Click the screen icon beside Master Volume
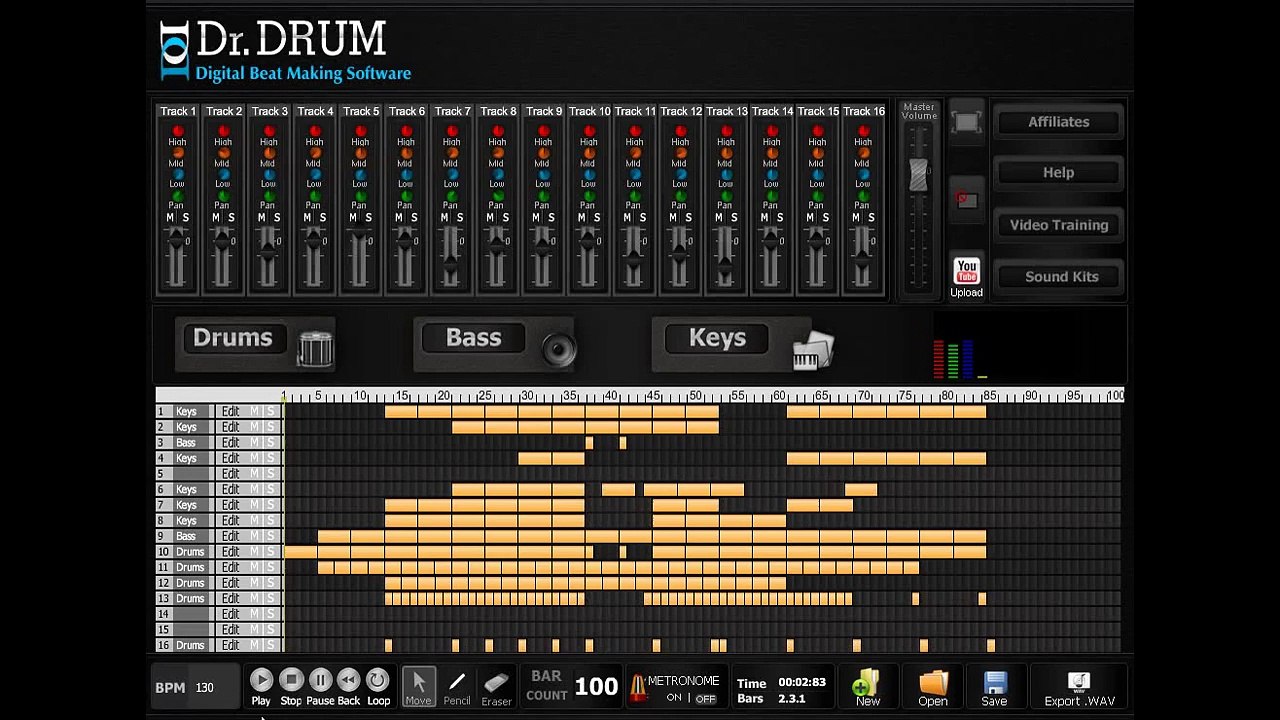 (966, 122)
